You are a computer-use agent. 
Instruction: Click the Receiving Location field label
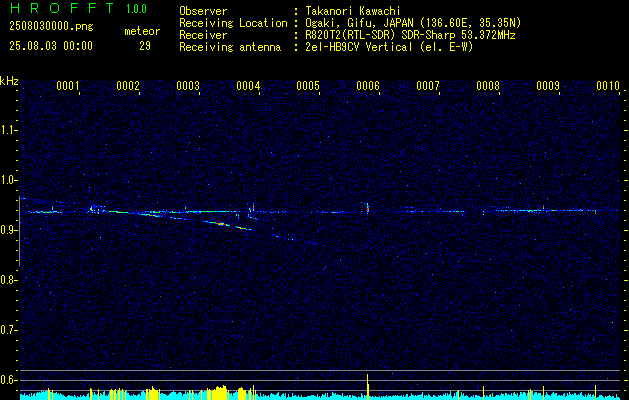pos(233,23)
